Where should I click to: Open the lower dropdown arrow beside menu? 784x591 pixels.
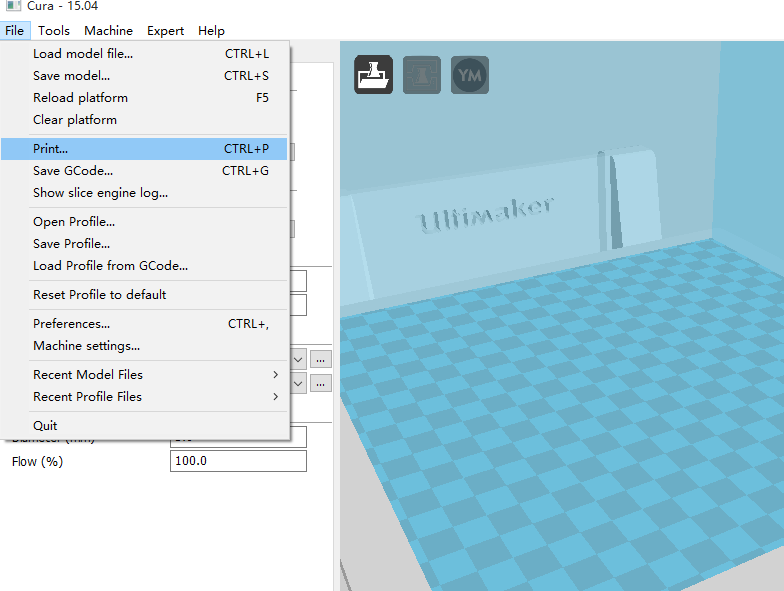(298, 384)
